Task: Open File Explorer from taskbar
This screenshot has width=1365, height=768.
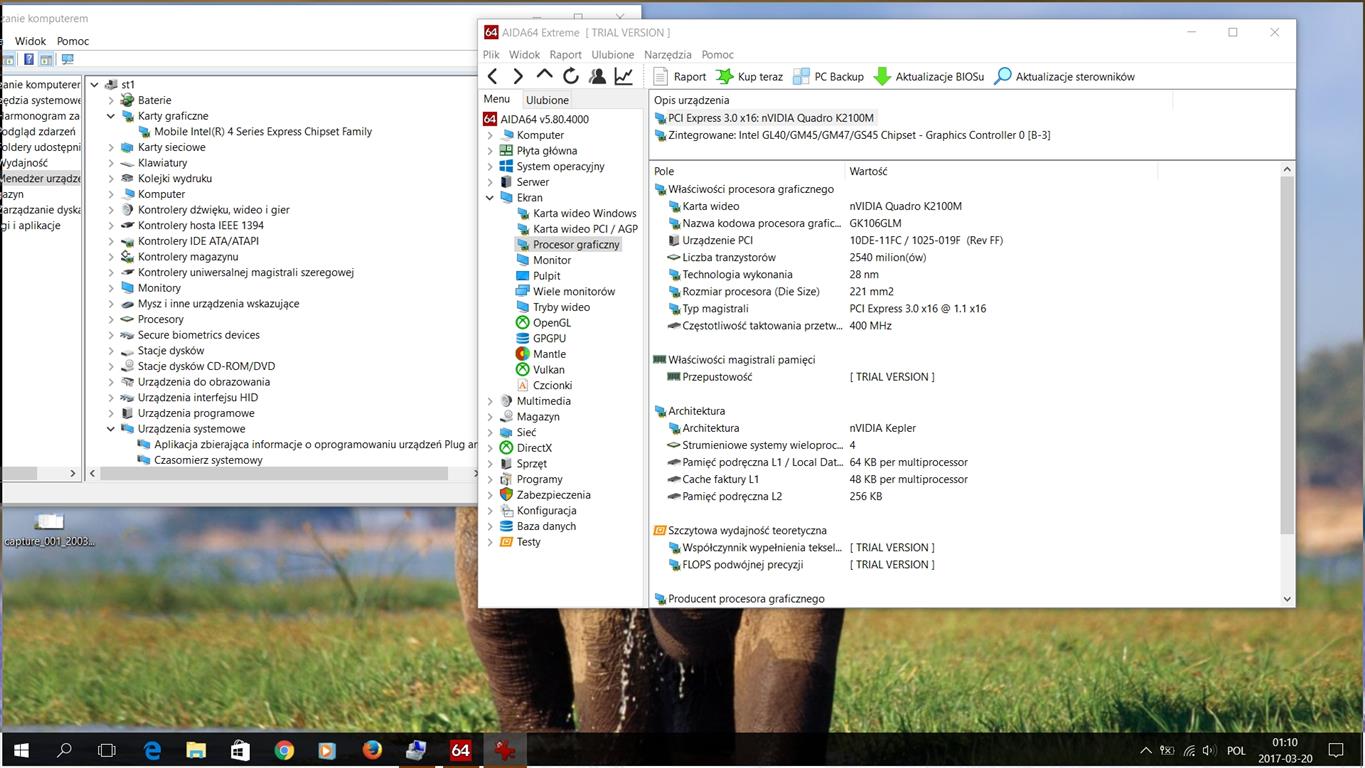Action: point(196,750)
